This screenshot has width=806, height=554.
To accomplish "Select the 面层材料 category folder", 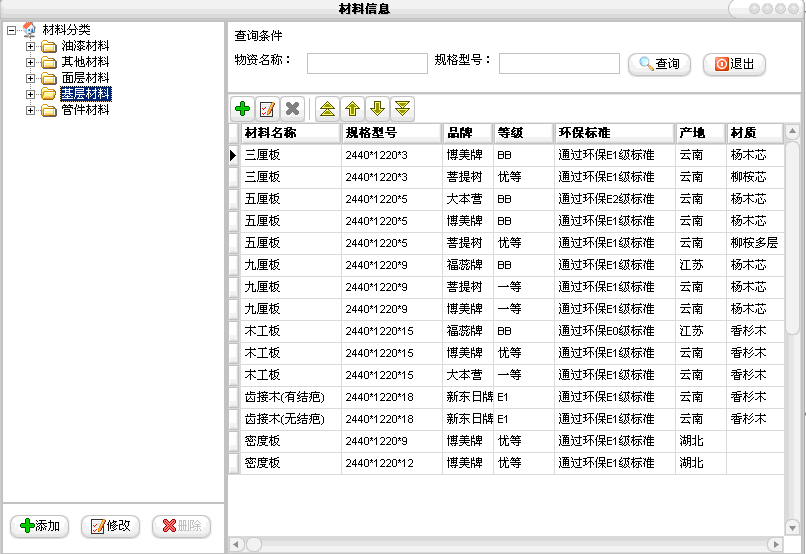I will click(x=85, y=78).
